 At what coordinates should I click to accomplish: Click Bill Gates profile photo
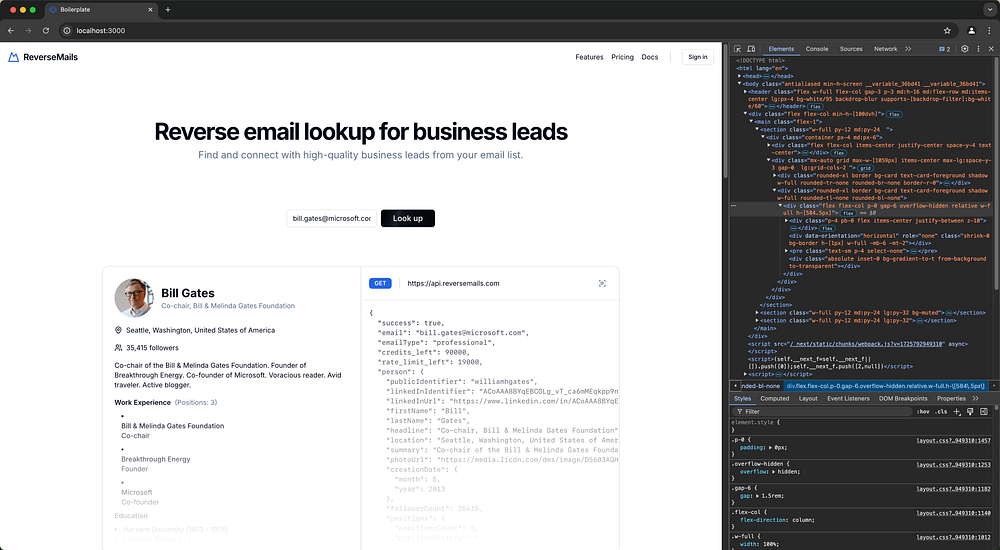click(134, 297)
